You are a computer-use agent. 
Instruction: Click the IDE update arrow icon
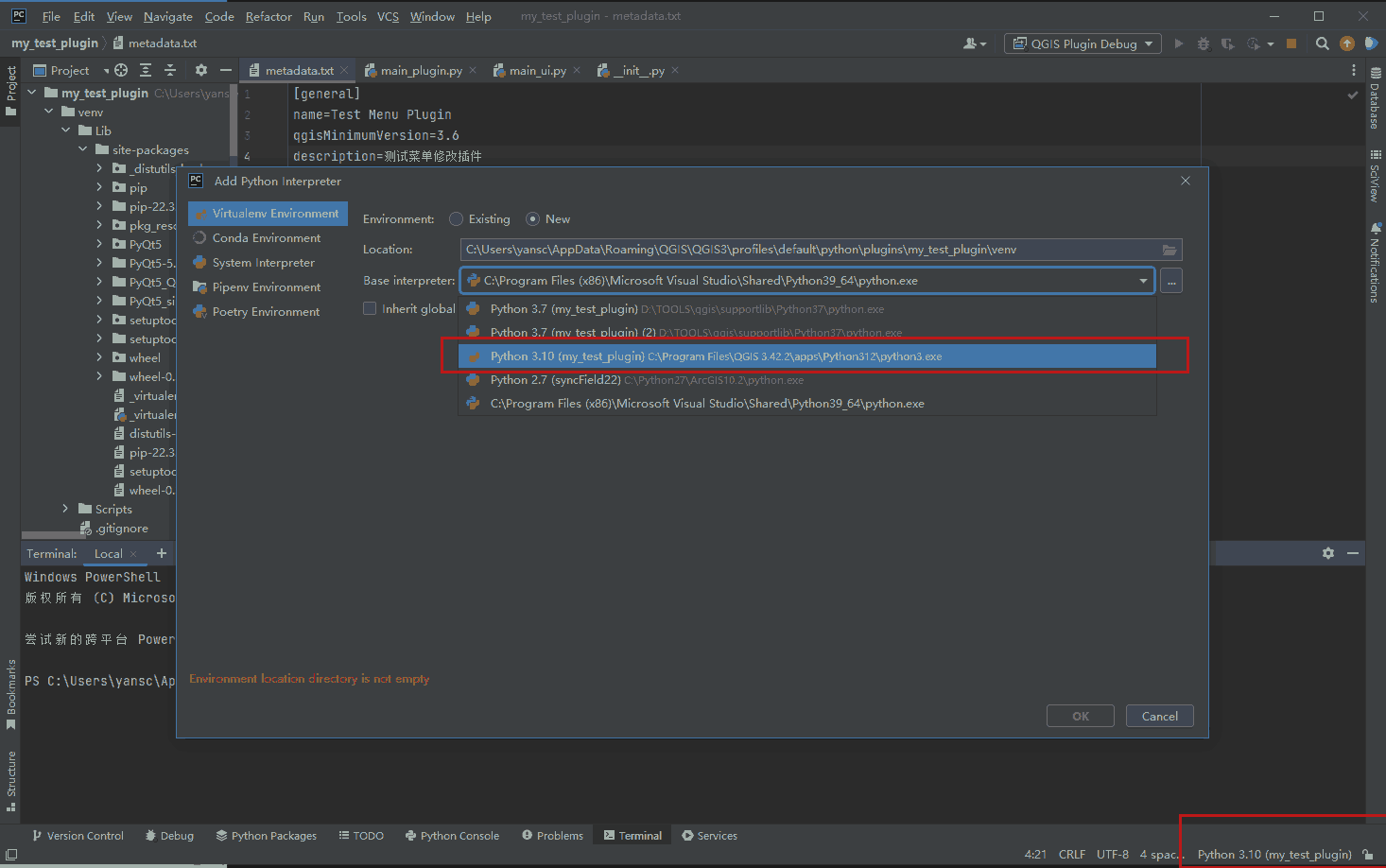[x=1346, y=43]
